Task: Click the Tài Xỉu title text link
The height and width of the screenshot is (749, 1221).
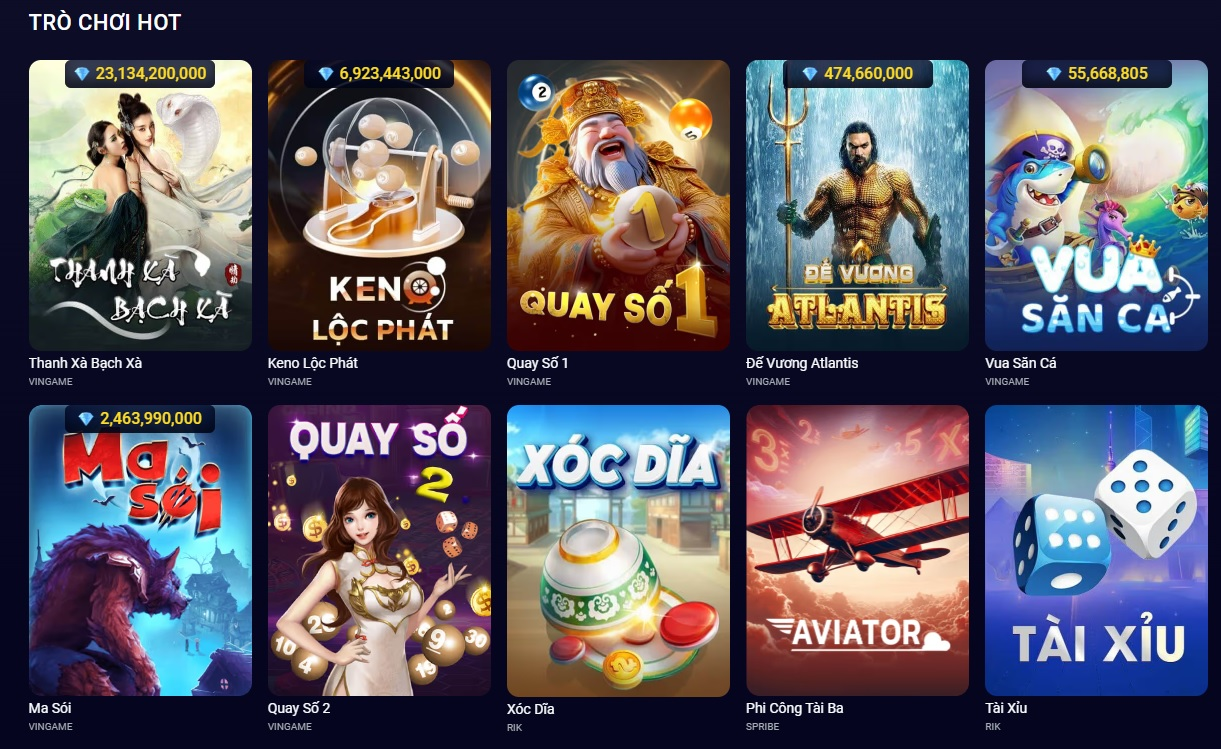Action: (x=1006, y=708)
